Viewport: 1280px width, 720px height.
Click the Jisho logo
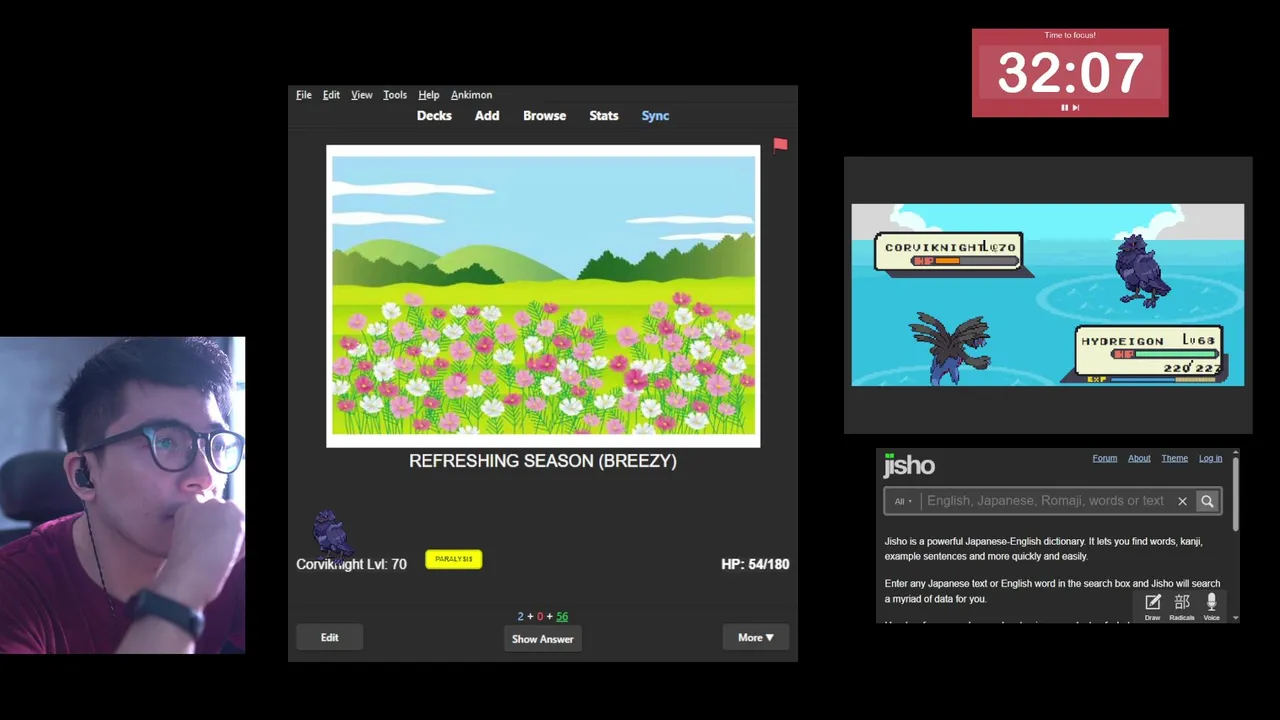click(x=909, y=465)
